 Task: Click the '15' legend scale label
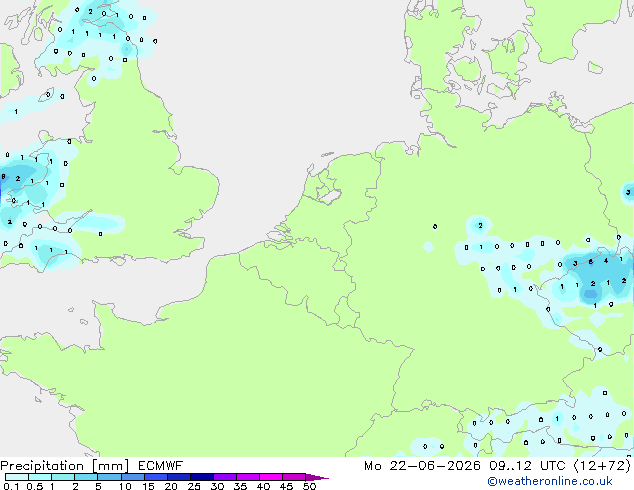pos(148,486)
